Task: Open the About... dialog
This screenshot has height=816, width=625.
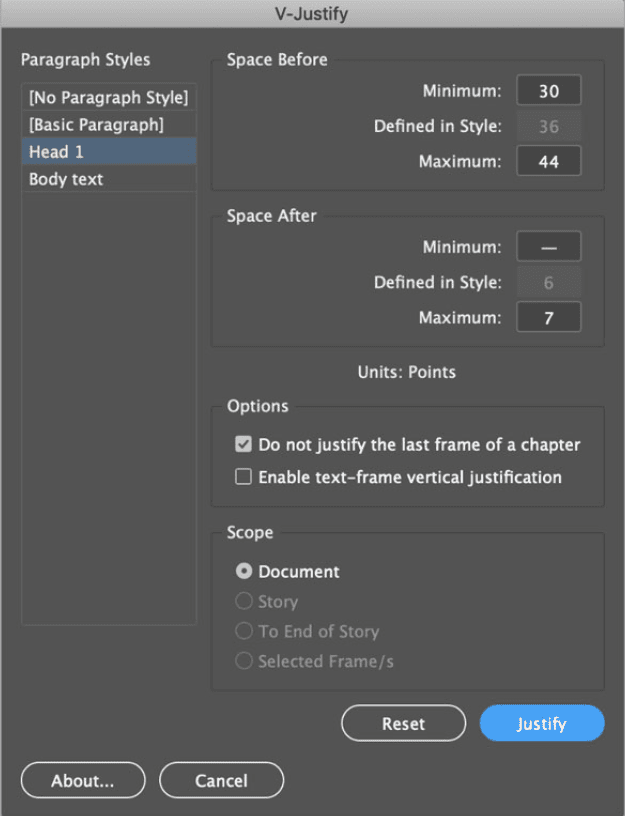Action: click(83, 780)
